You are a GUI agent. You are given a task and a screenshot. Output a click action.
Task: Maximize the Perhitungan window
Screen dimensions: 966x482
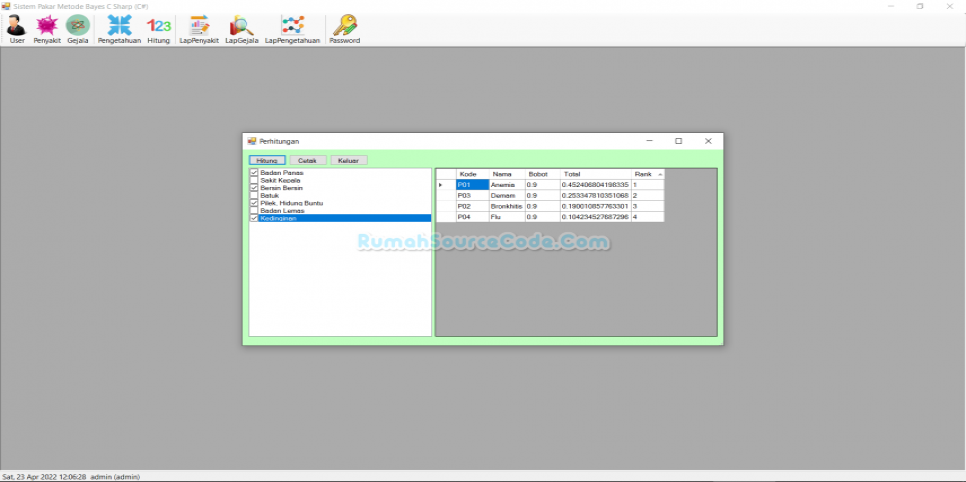(x=678, y=141)
